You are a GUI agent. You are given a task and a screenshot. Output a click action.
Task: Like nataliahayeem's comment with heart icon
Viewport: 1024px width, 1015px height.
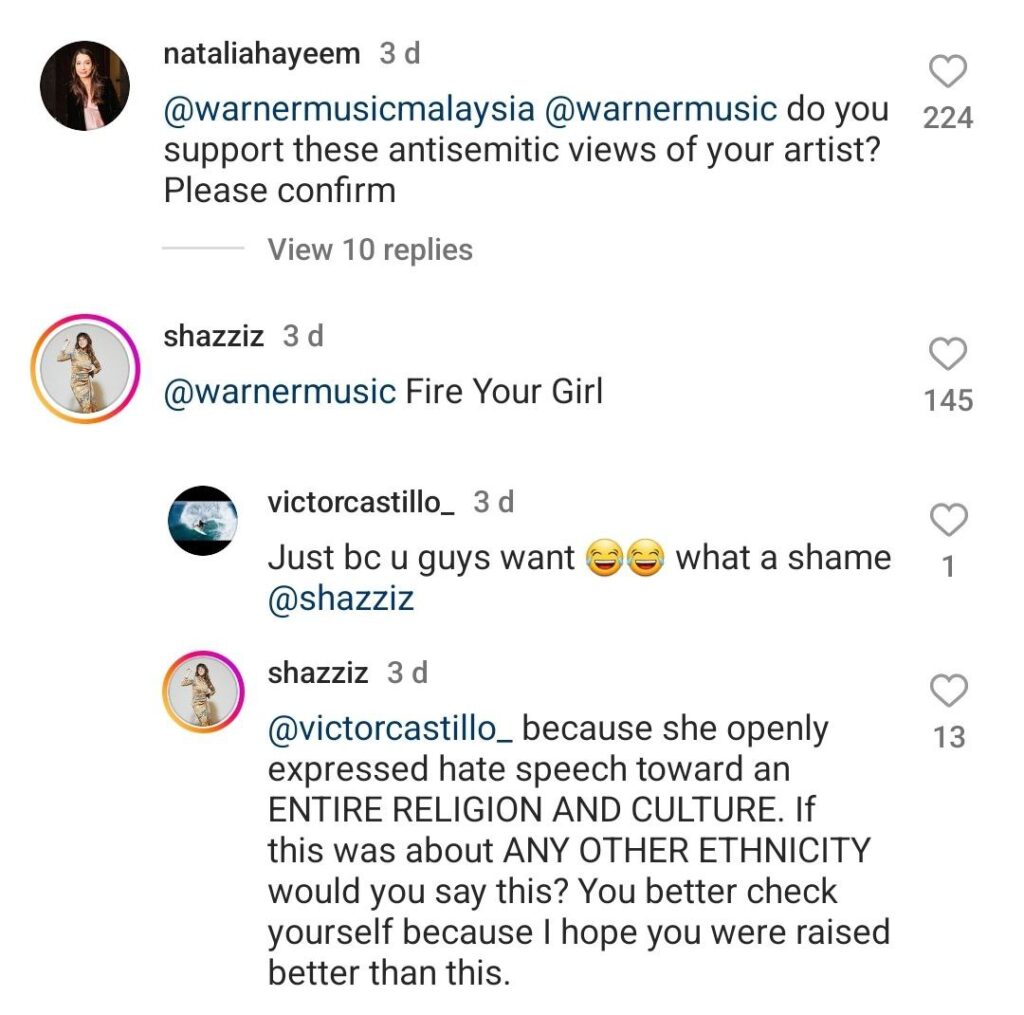tap(948, 72)
